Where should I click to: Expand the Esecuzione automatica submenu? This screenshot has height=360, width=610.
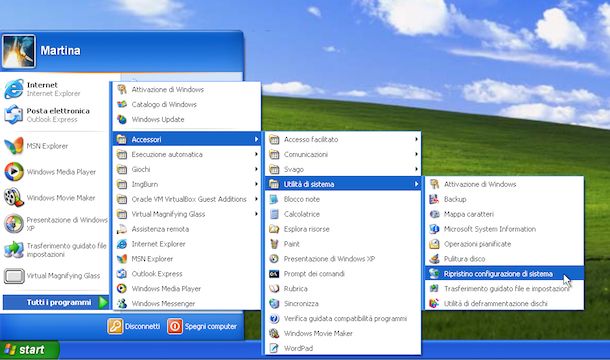click(x=187, y=155)
